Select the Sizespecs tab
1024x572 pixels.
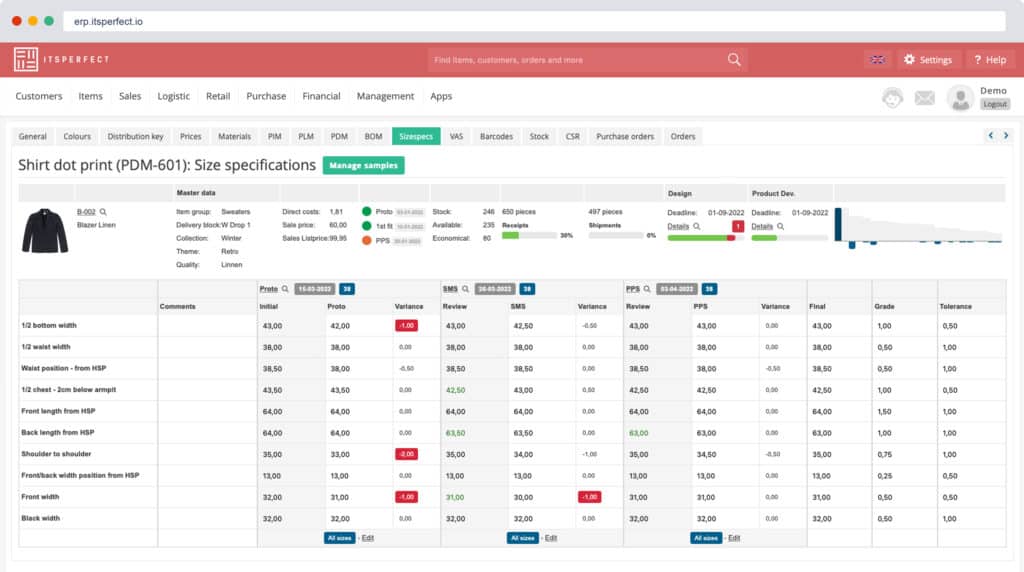click(x=416, y=136)
